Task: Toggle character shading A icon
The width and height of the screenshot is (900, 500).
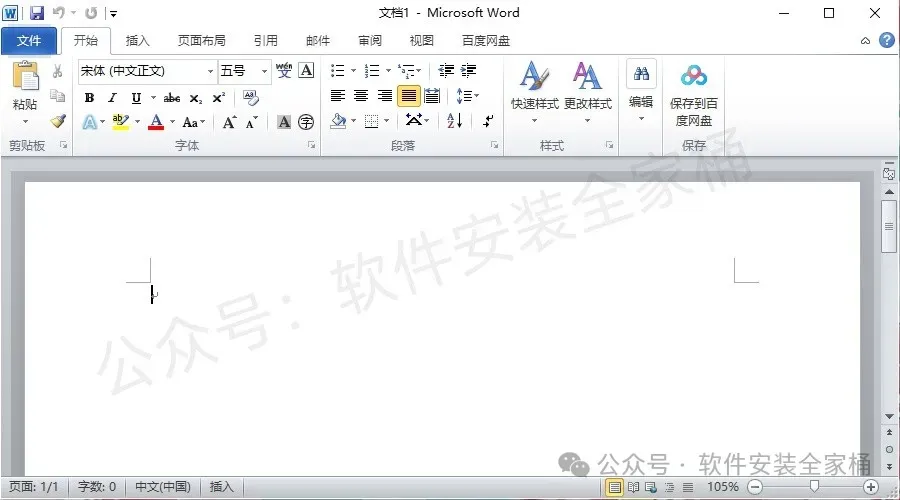Action: (284, 122)
